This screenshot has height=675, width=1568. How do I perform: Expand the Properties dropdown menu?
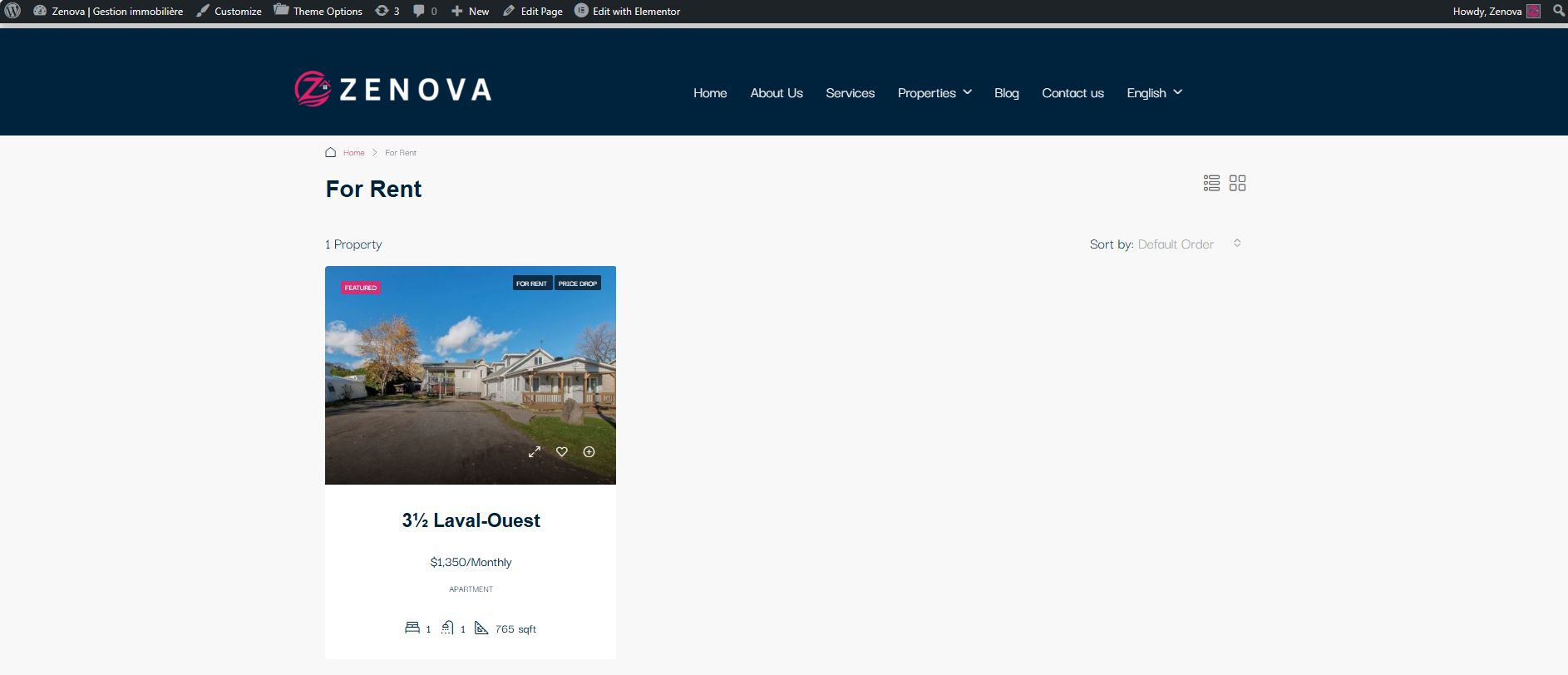(x=934, y=93)
